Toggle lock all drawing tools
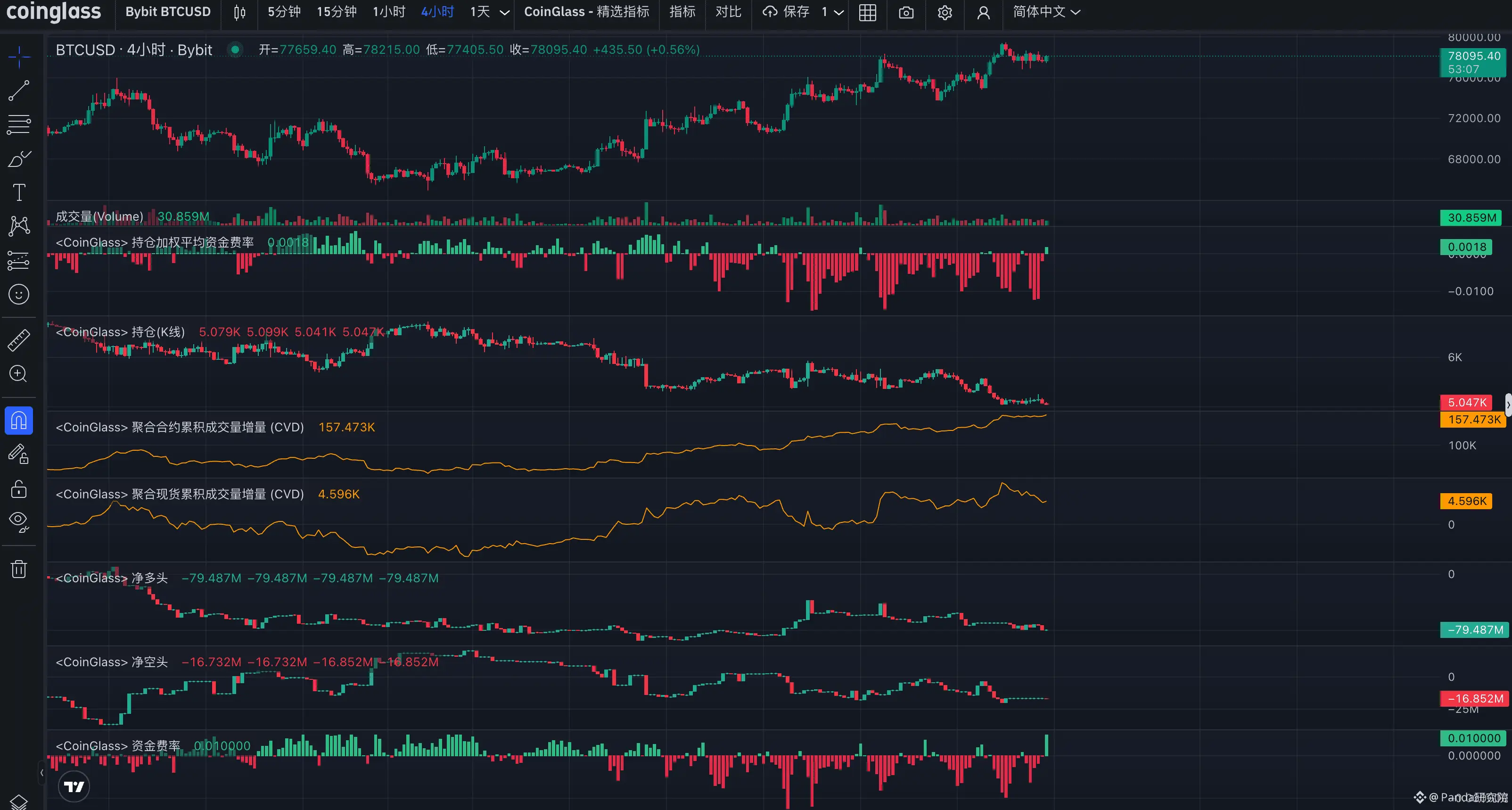This screenshot has width=1512, height=810. point(19,488)
